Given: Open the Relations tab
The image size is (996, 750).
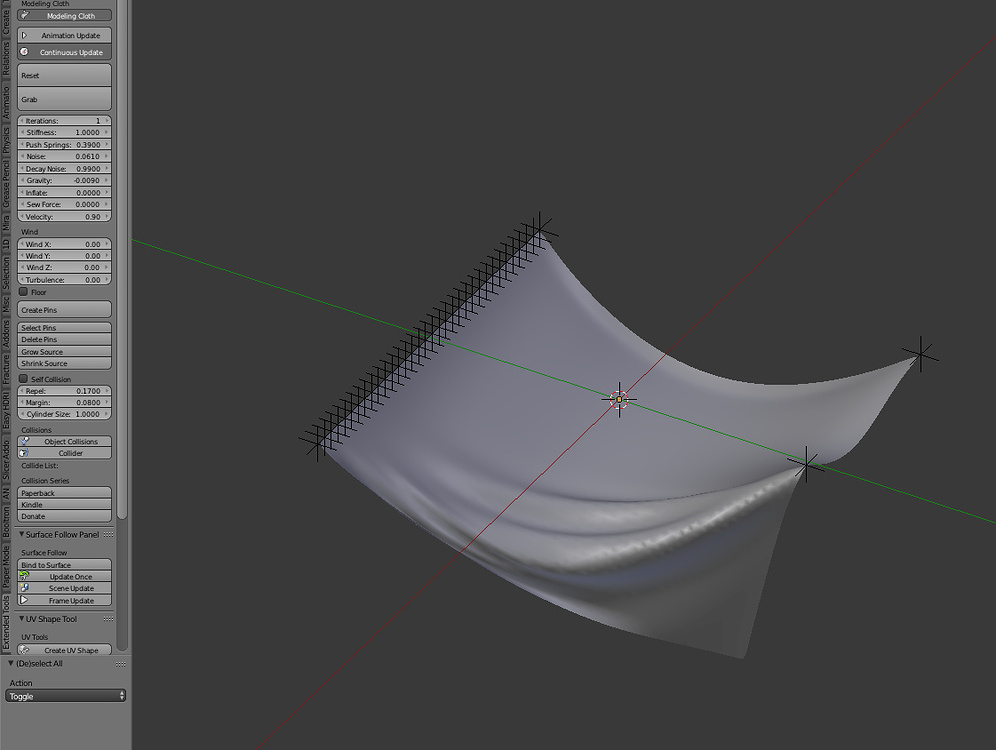Looking at the screenshot, I should 6,58.
